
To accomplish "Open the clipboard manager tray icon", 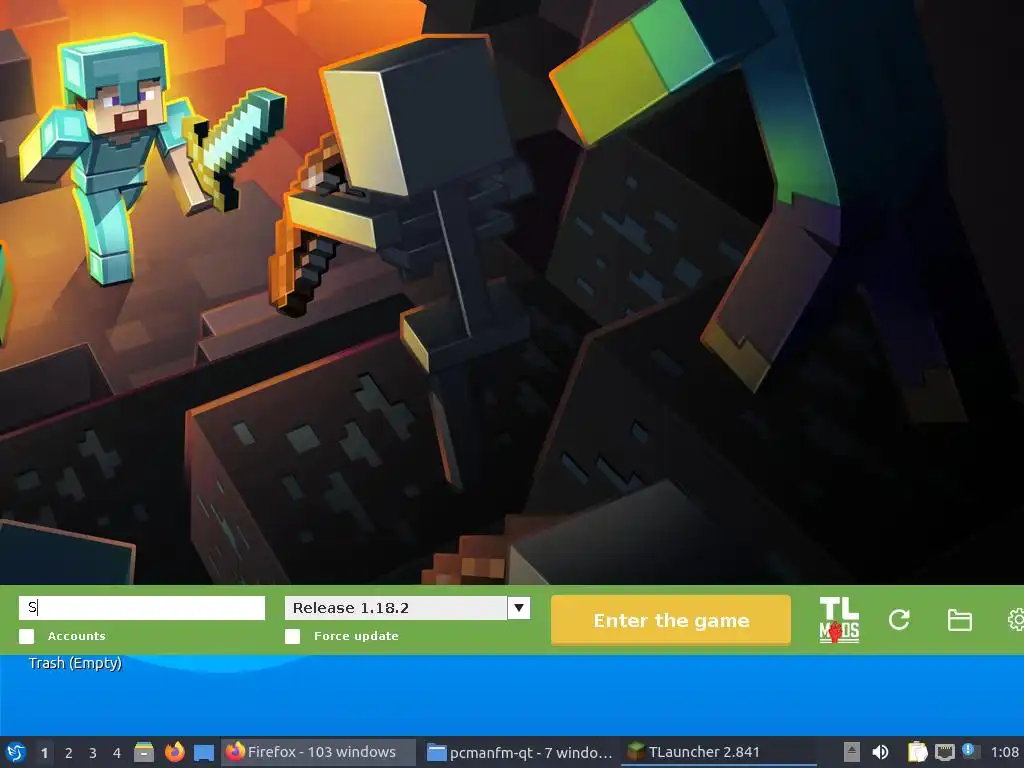I will pos(917,752).
